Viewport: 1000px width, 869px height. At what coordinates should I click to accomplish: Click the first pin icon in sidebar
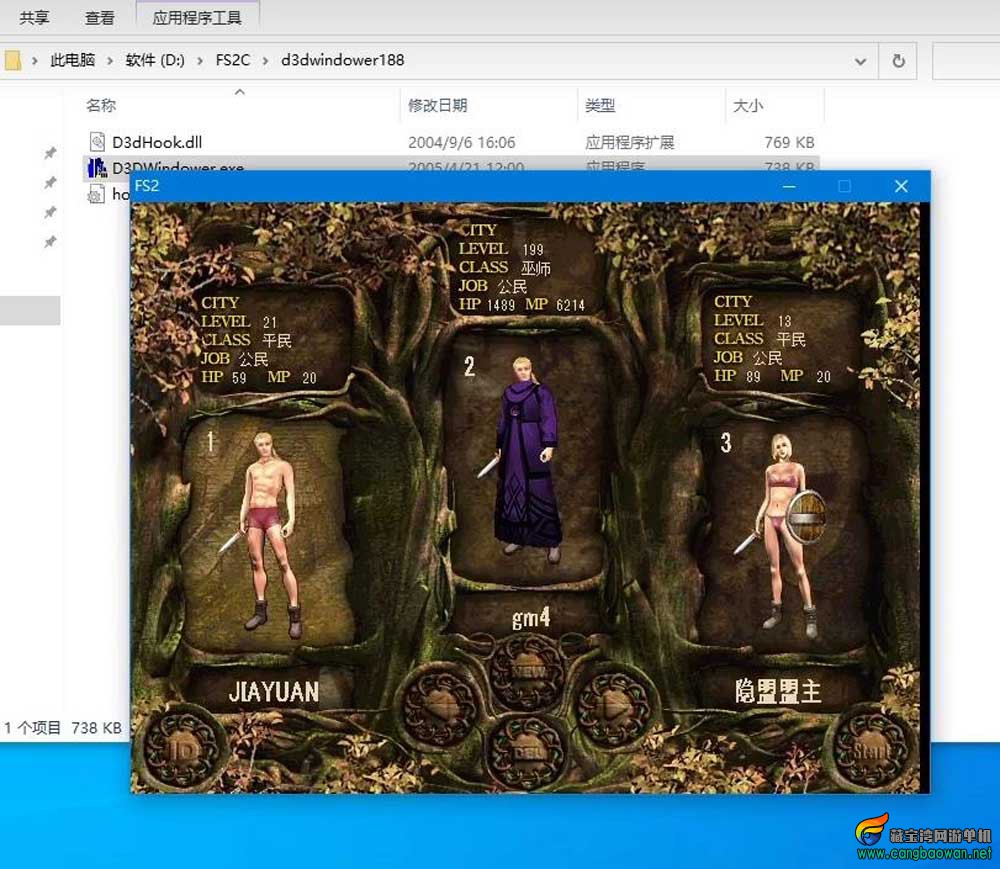(x=50, y=153)
